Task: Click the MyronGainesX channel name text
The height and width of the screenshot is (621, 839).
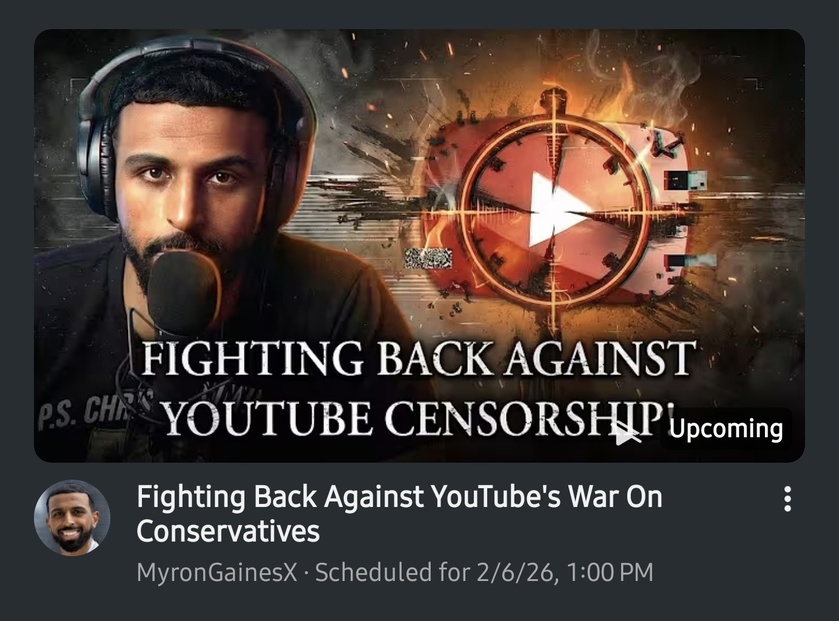Action: click(217, 572)
